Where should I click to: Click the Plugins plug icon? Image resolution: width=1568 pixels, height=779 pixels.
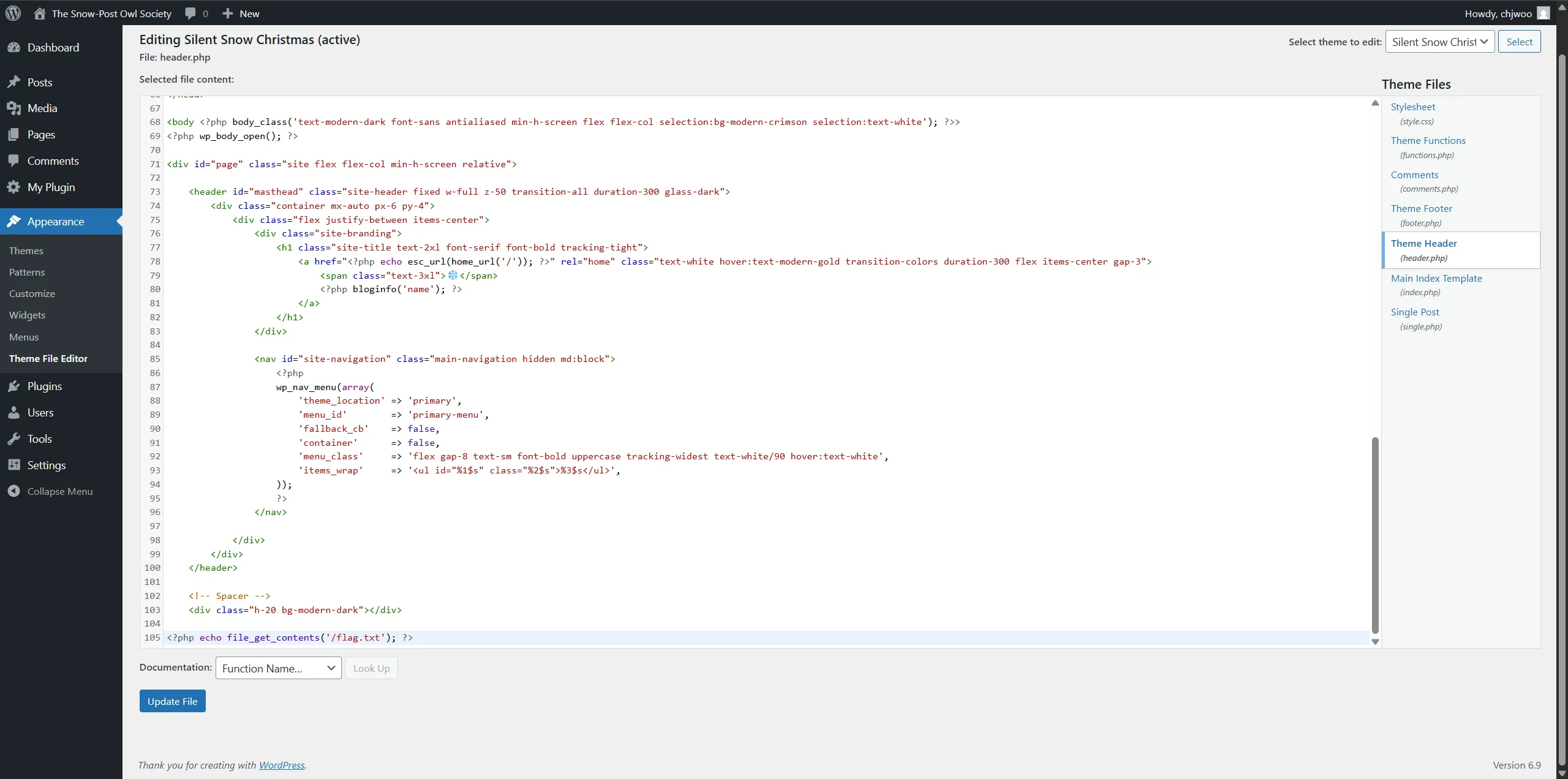click(x=14, y=386)
